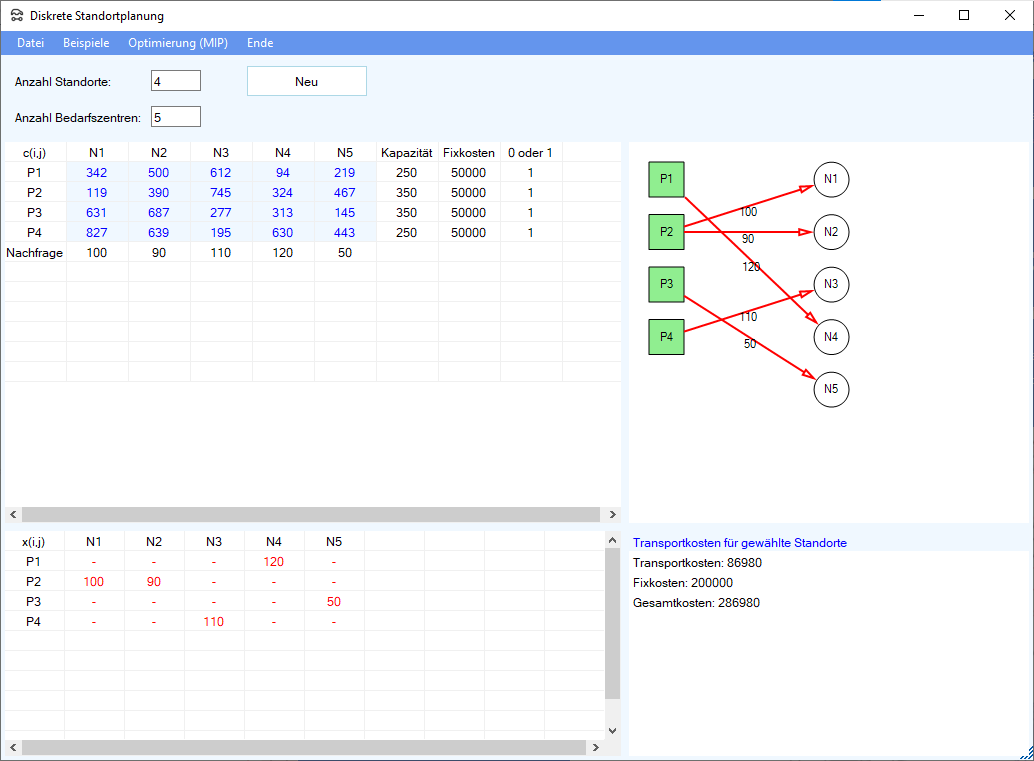Click the N4 circle in graph

(x=831, y=337)
